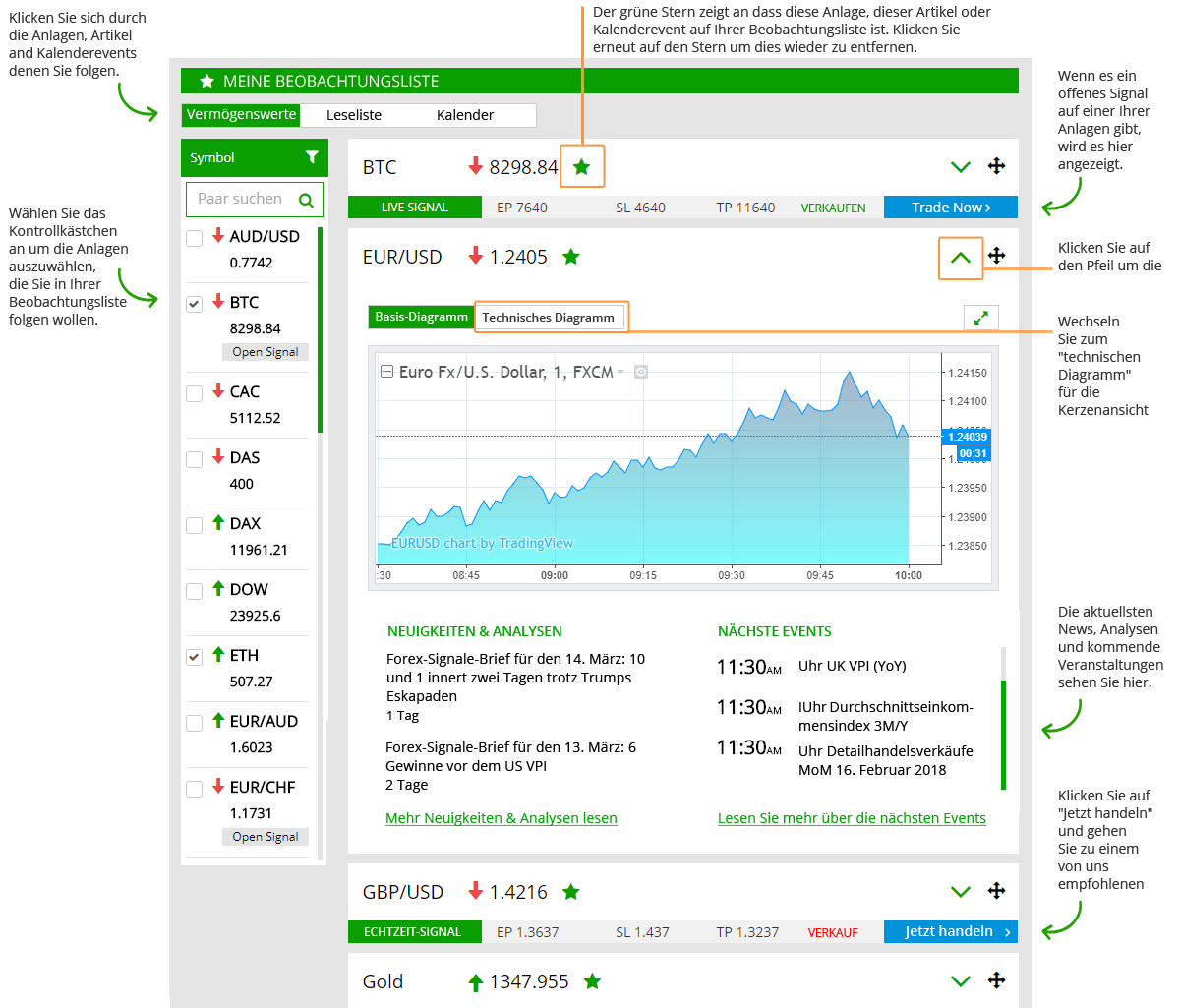Click the search magnifier in Paar suchen
1180x1008 pixels.
coord(306,200)
